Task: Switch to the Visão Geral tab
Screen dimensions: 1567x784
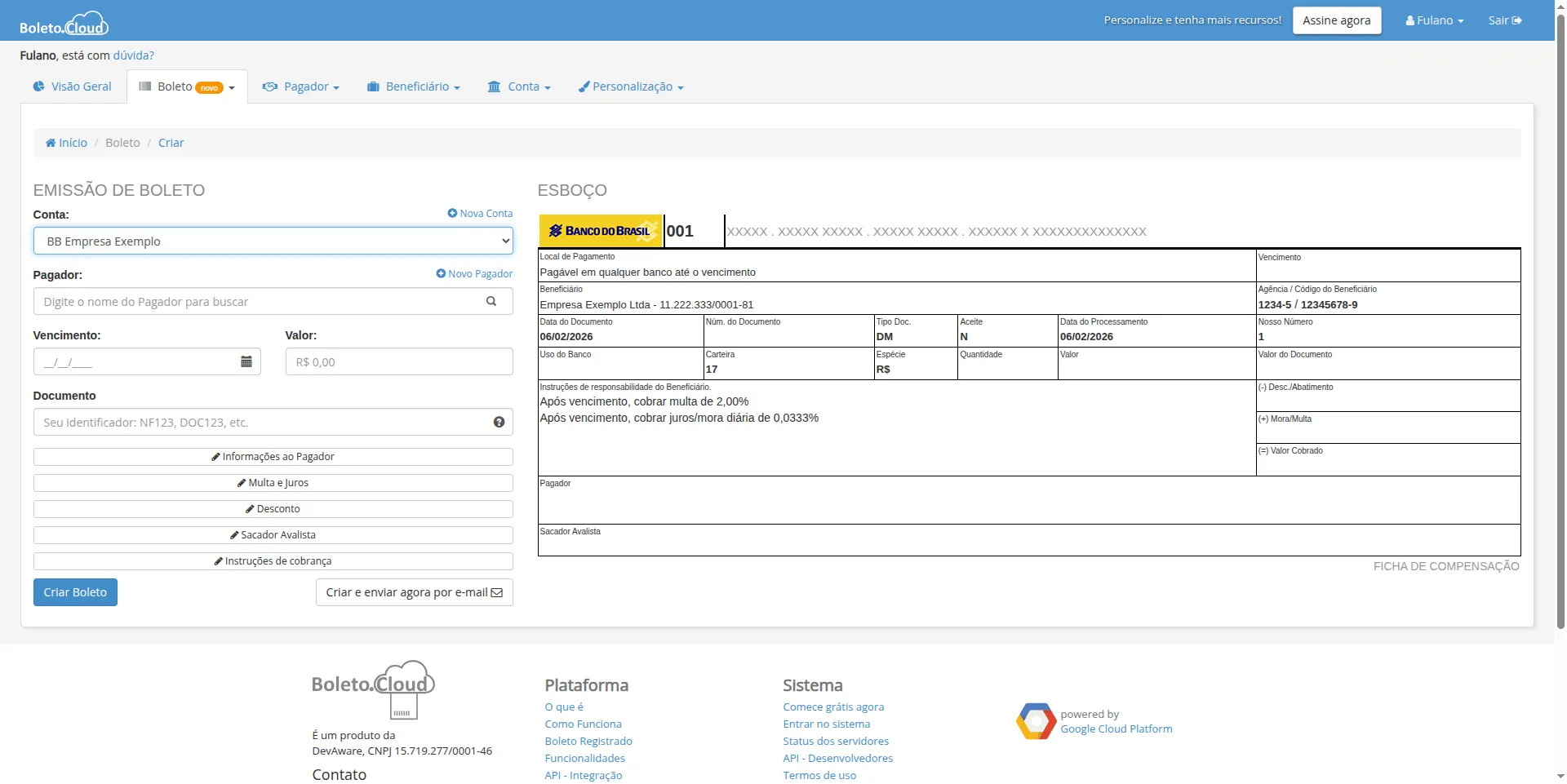Action: 73,86
